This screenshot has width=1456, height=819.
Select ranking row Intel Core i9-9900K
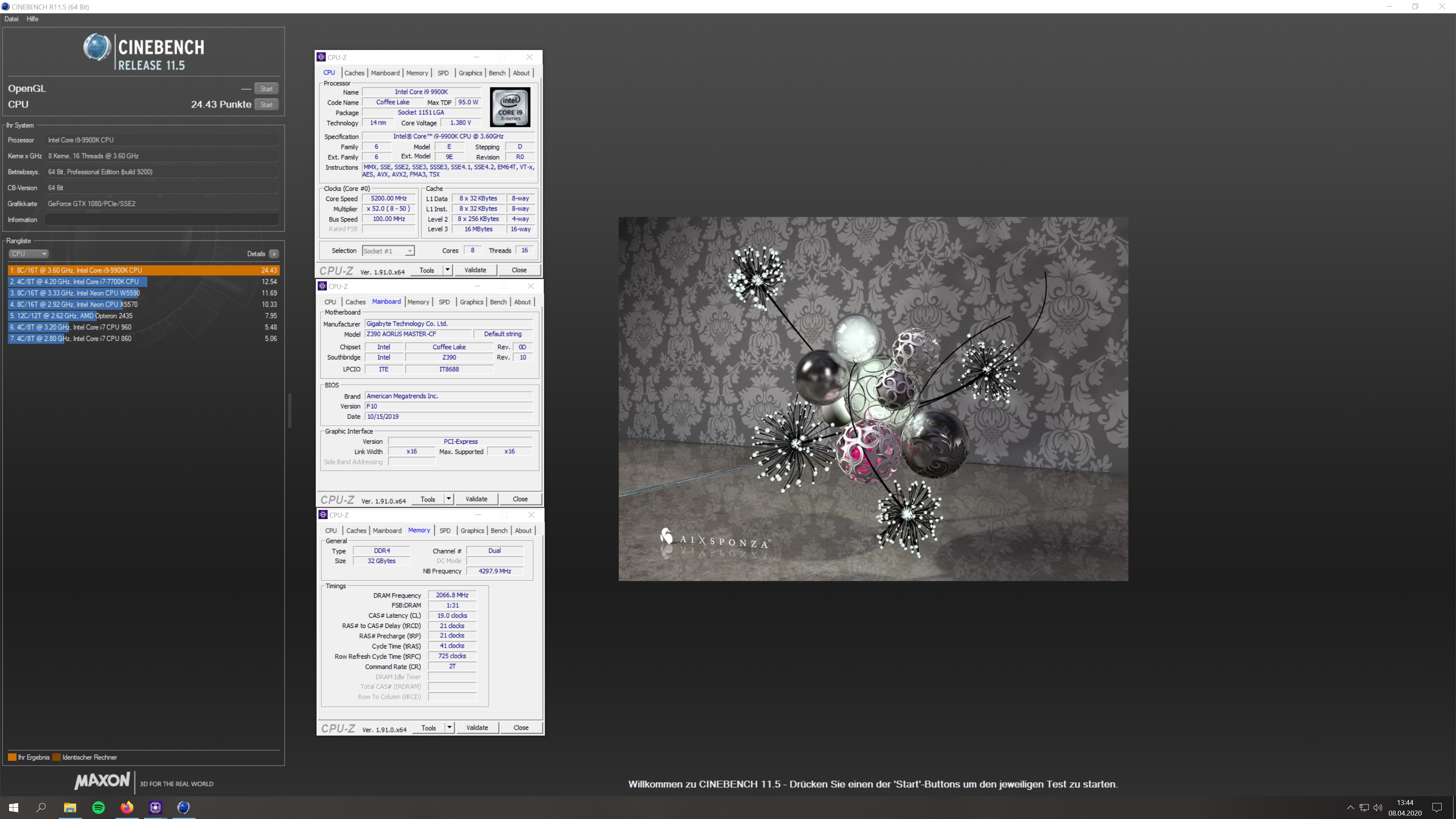click(x=144, y=270)
